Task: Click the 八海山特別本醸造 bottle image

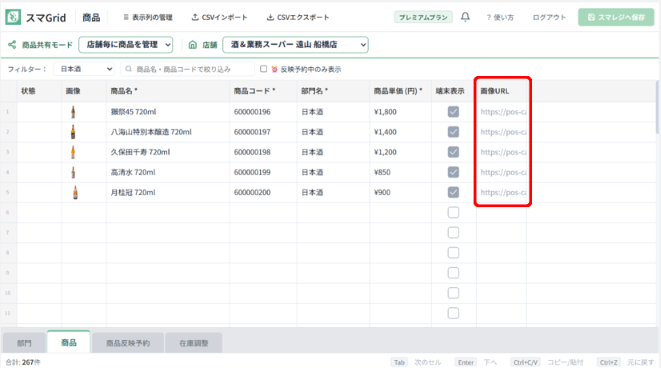Action: click(73, 132)
